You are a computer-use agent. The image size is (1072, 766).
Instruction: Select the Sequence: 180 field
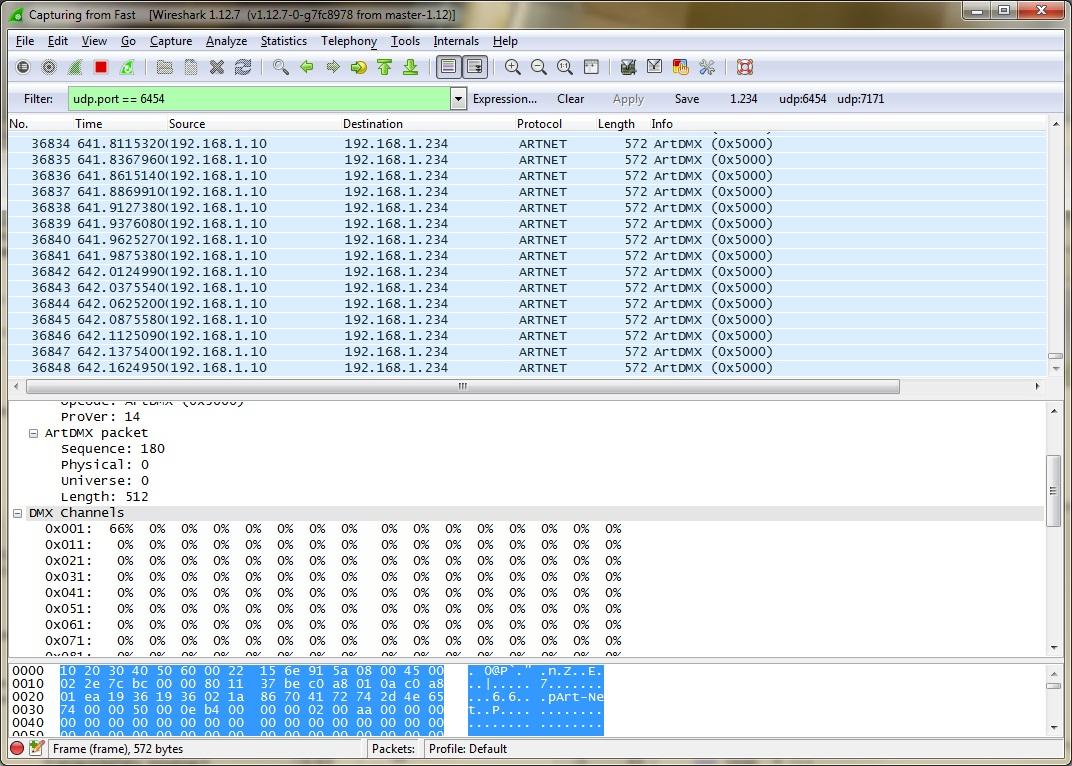tap(113, 449)
